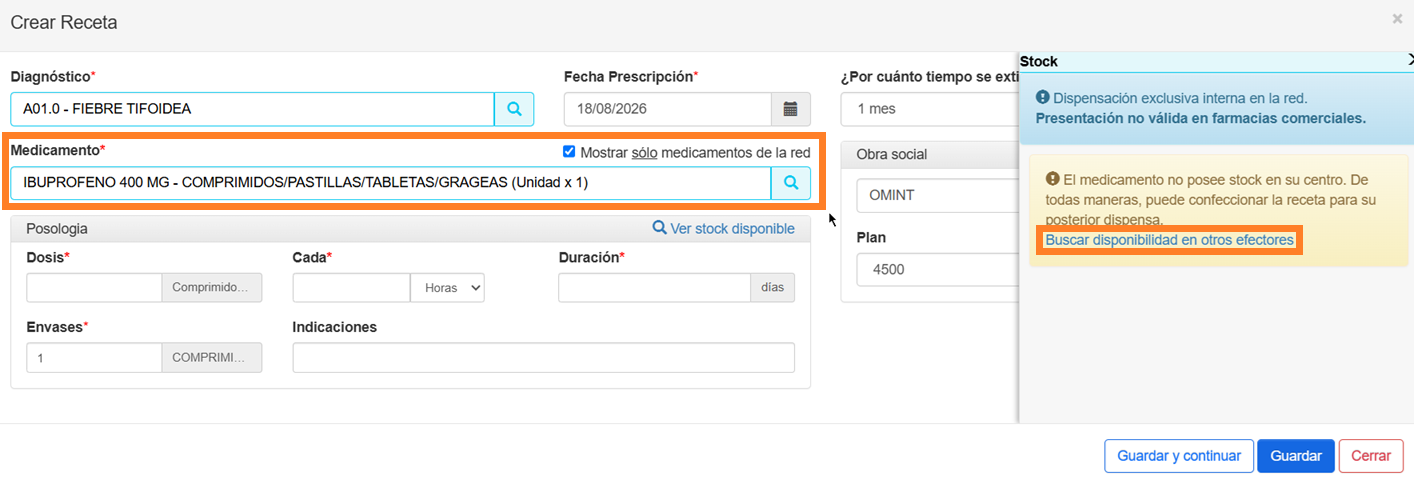Focus the Indicaciones text field
This screenshot has width=1414, height=484.
click(544, 358)
